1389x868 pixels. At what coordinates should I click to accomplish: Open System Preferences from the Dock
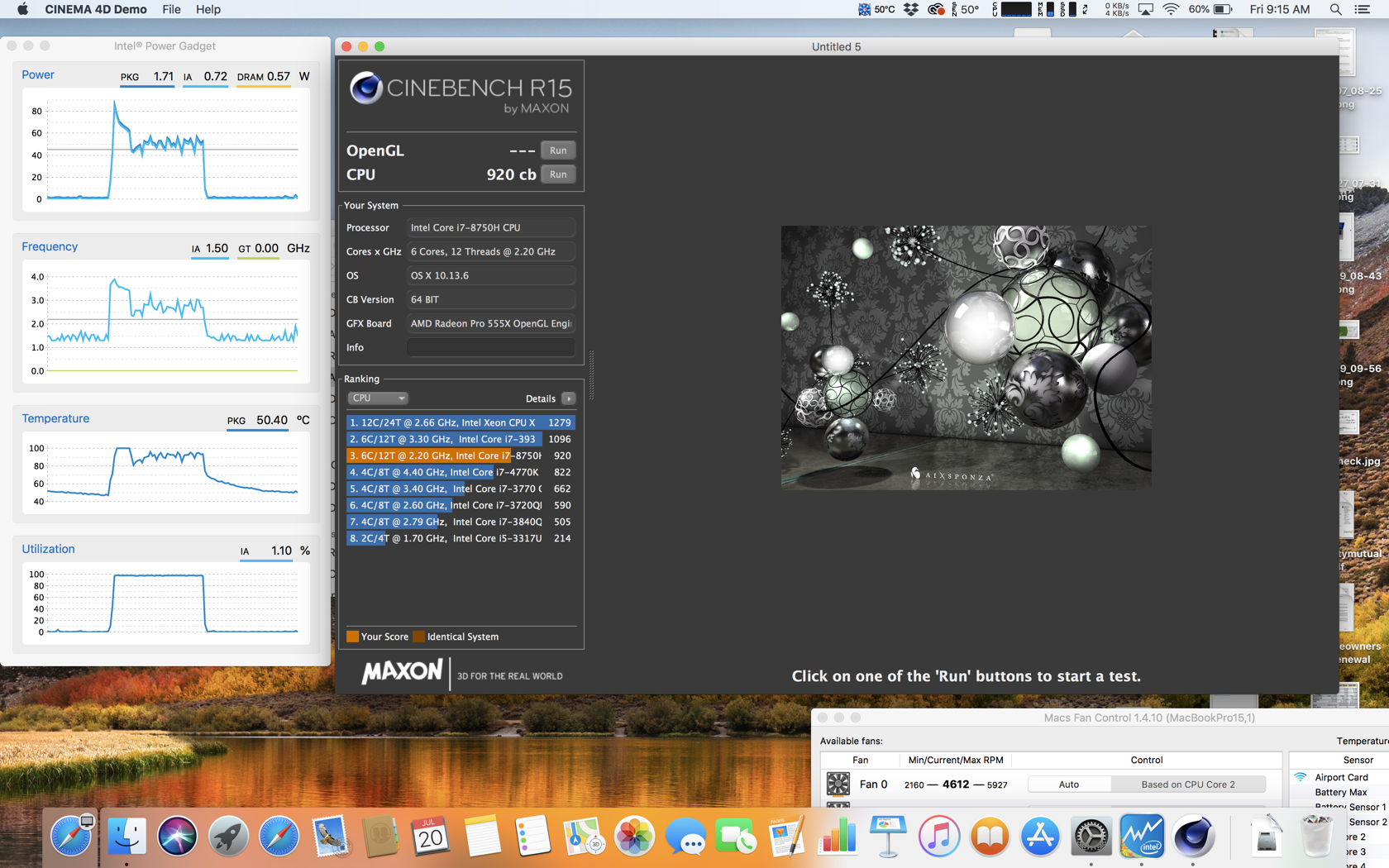[1091, 837]
